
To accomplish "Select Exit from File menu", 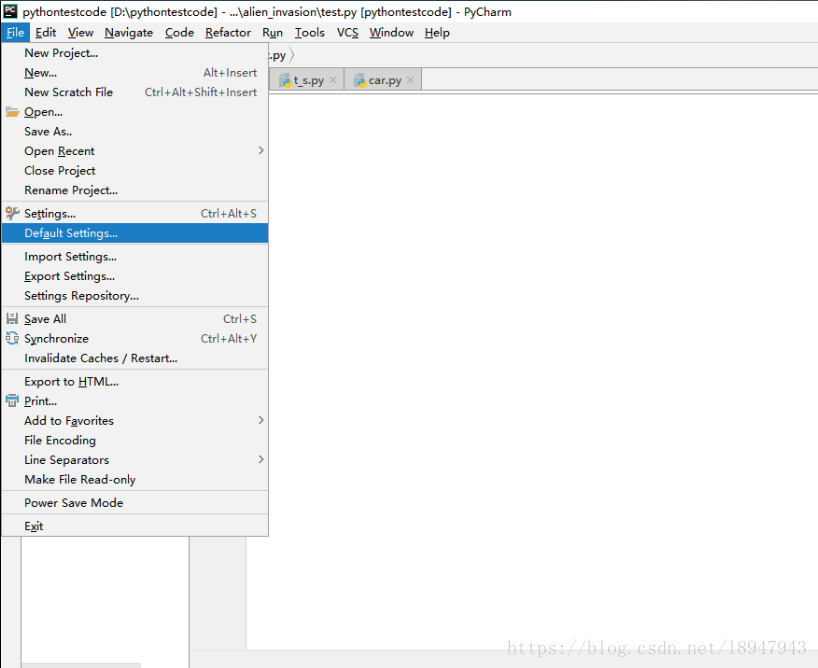I will [135, 526].
